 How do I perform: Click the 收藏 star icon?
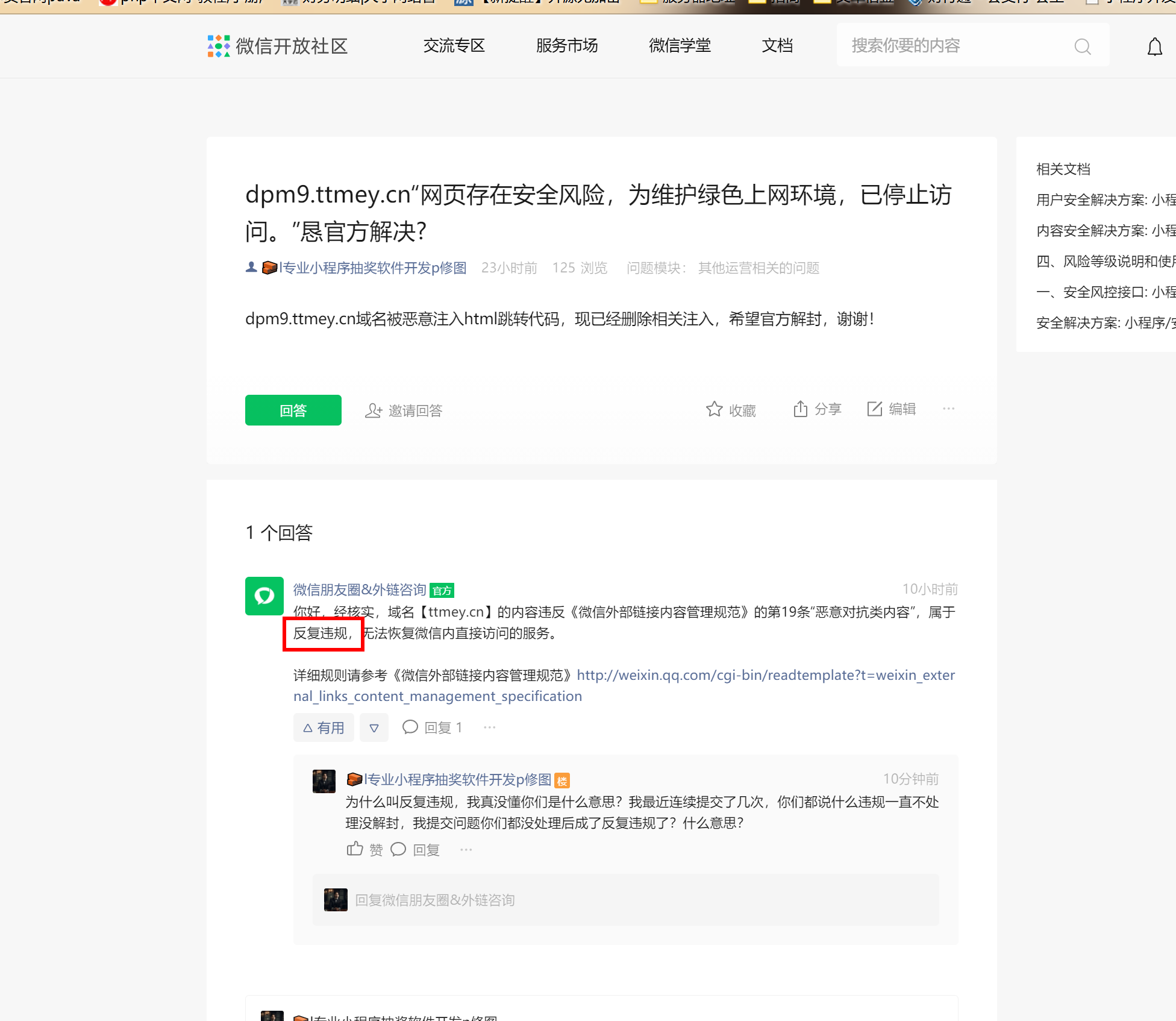click(x=714, y=409)
